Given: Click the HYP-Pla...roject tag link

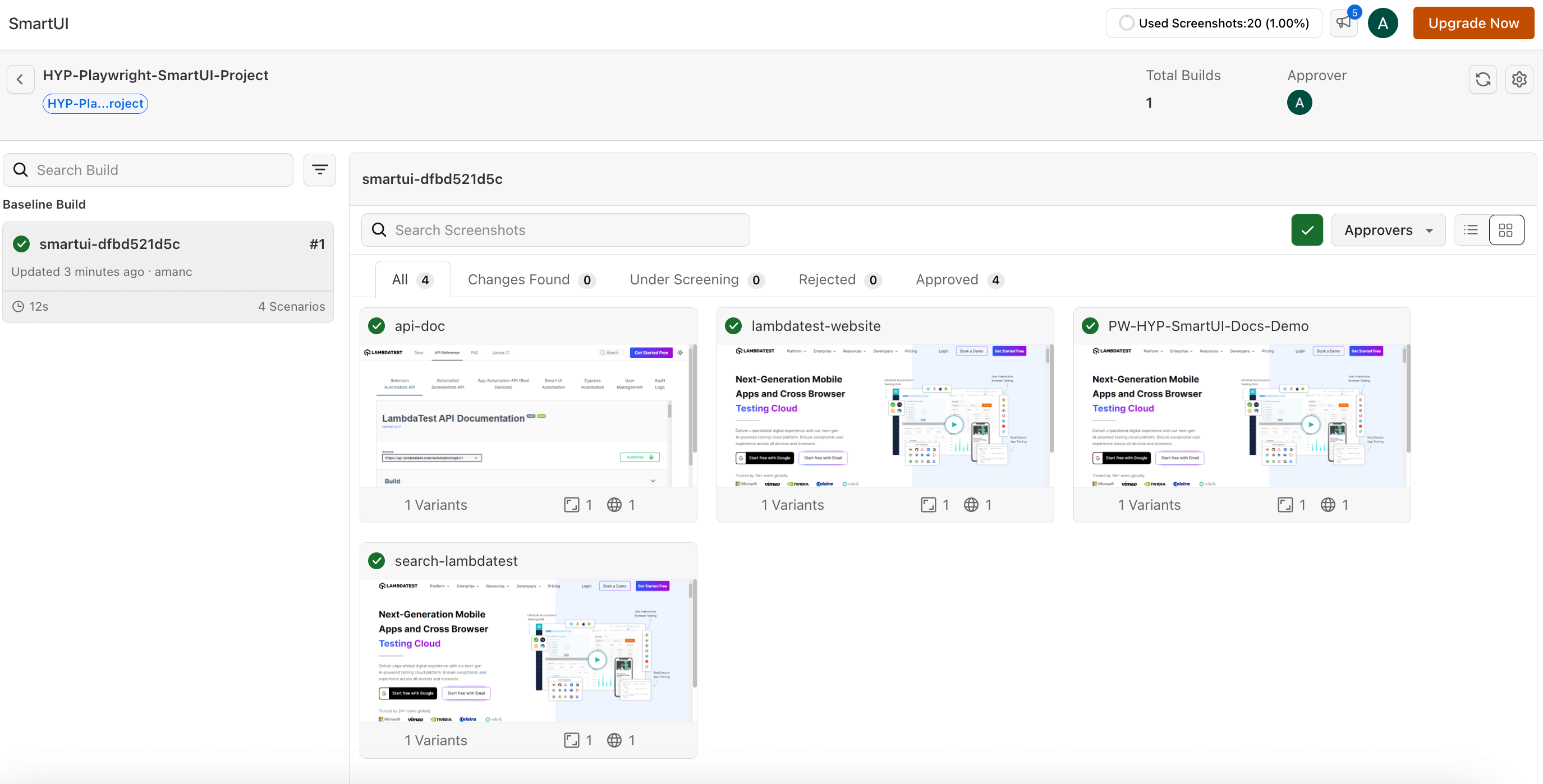Looking at the screenshot, I should click(x=95, y=103).
